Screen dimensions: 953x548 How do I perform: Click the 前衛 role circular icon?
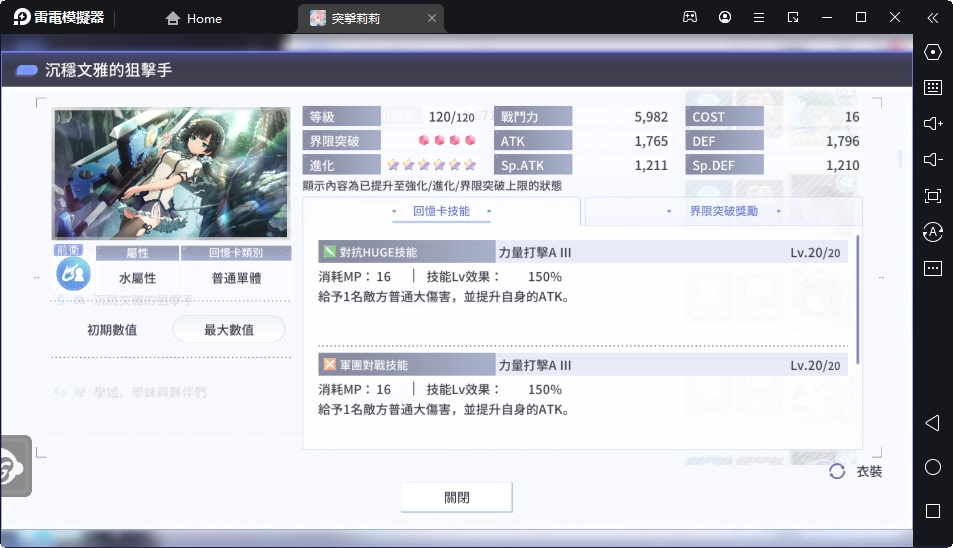click(74, 274)
